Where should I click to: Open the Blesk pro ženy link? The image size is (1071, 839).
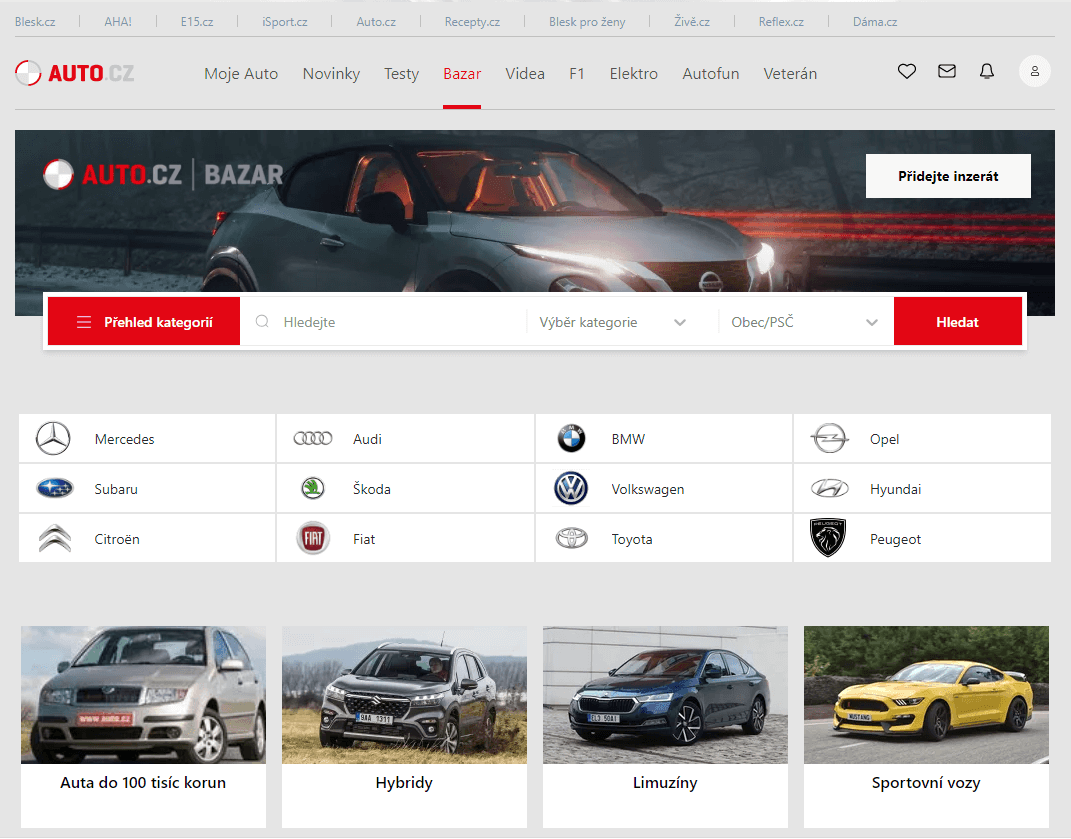click(587, 22)
